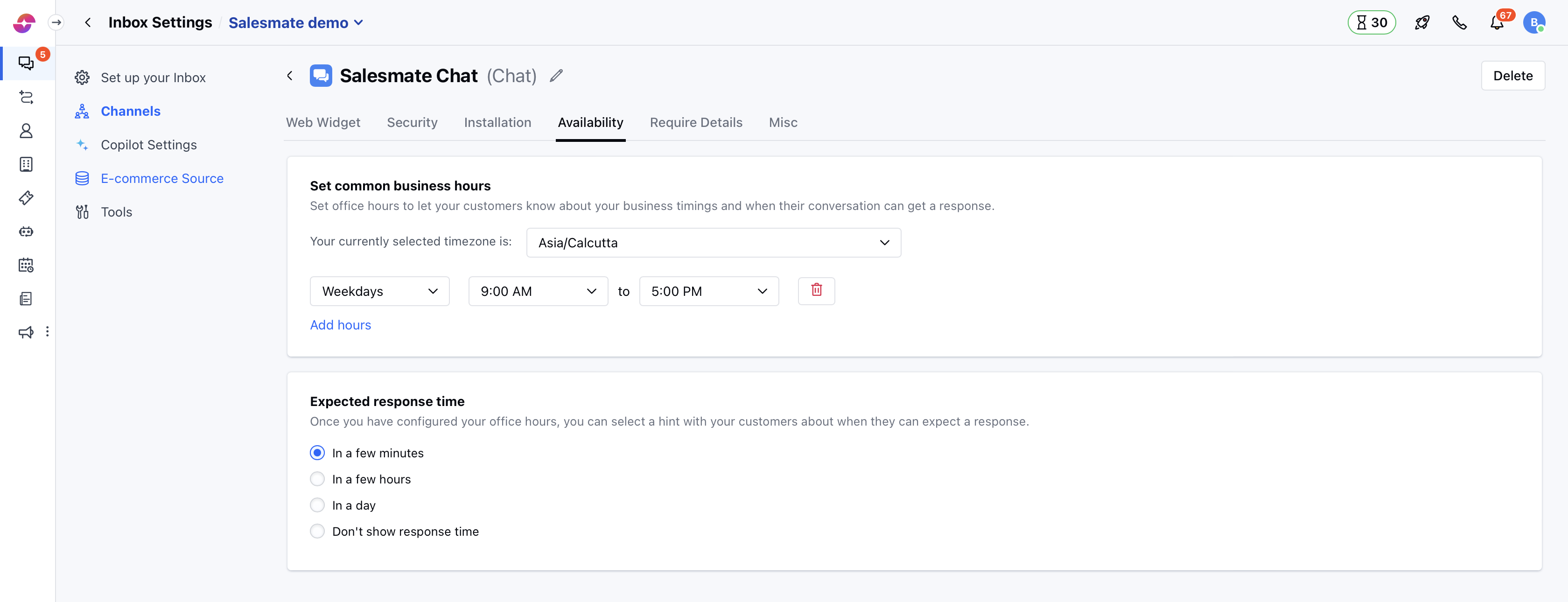Open the 5:00 PM end time dropdown
The image size is (1568, 602).
point(708,292)
